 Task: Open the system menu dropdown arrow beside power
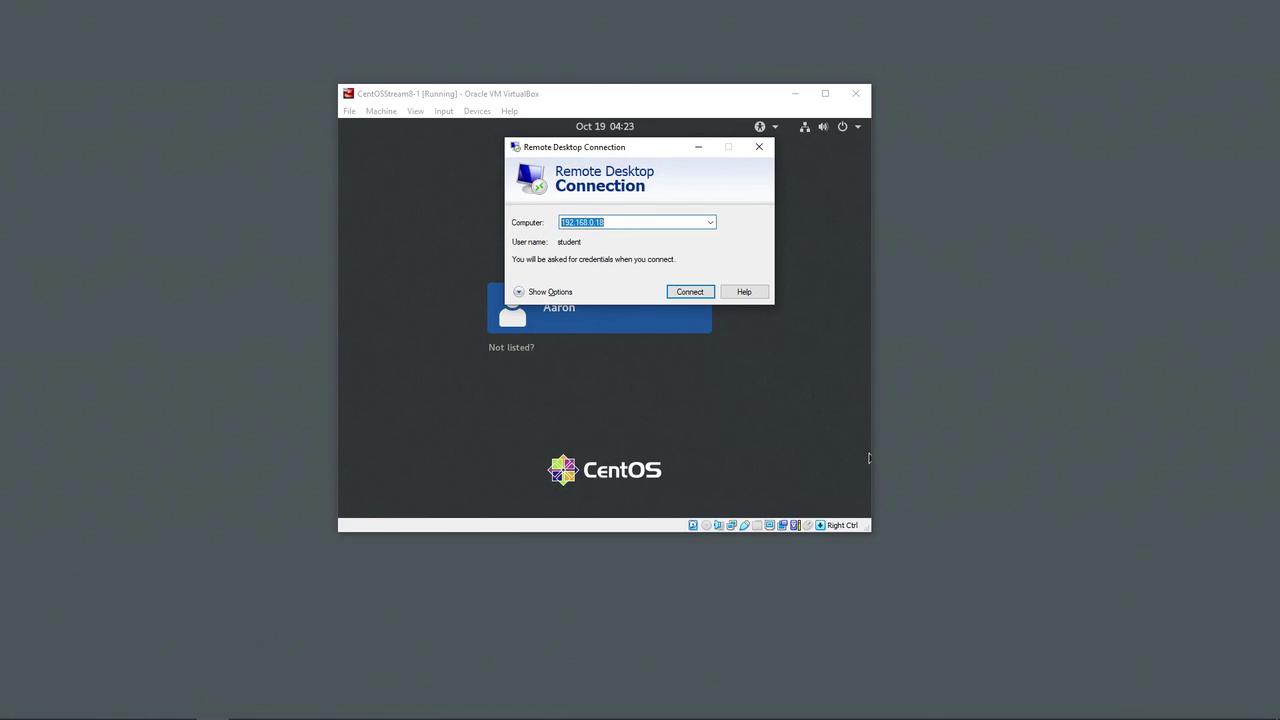(x=857, y=127)
